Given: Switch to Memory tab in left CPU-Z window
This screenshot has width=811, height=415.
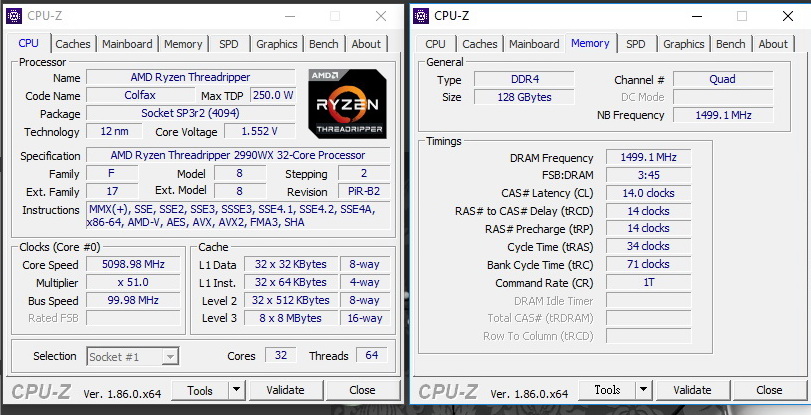Looking at the screenshot, I should [x=183, y=44].
